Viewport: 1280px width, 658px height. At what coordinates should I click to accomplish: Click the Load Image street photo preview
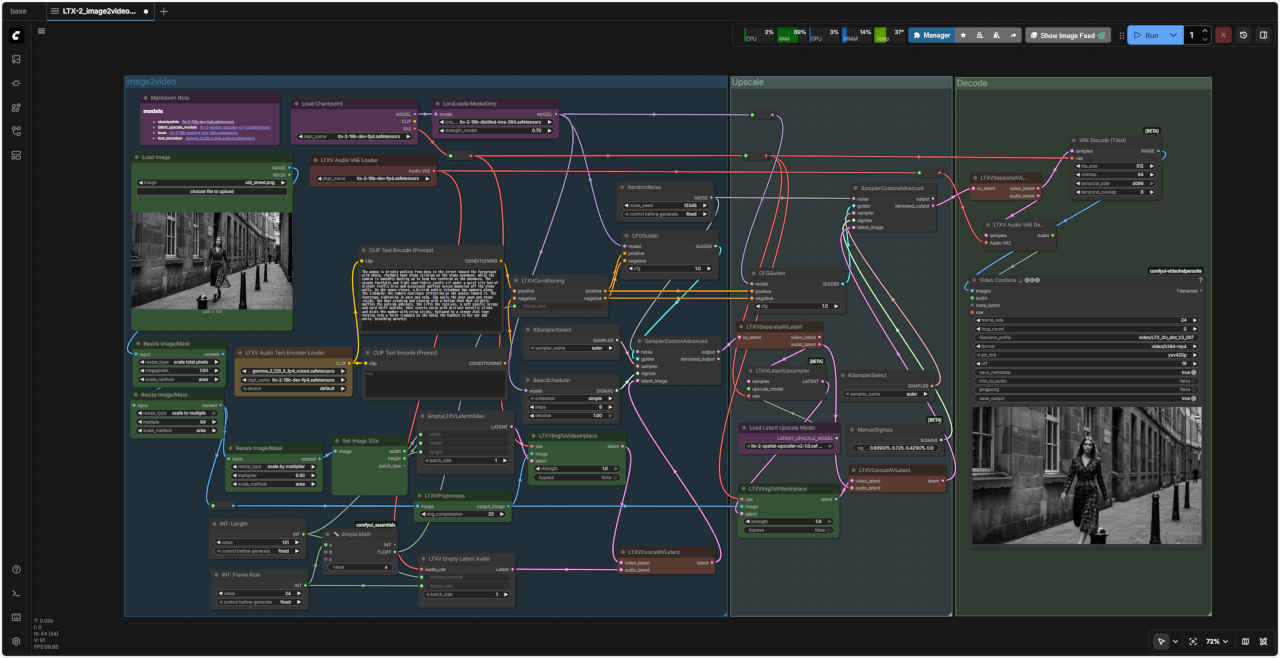click(x=212, y=260)
